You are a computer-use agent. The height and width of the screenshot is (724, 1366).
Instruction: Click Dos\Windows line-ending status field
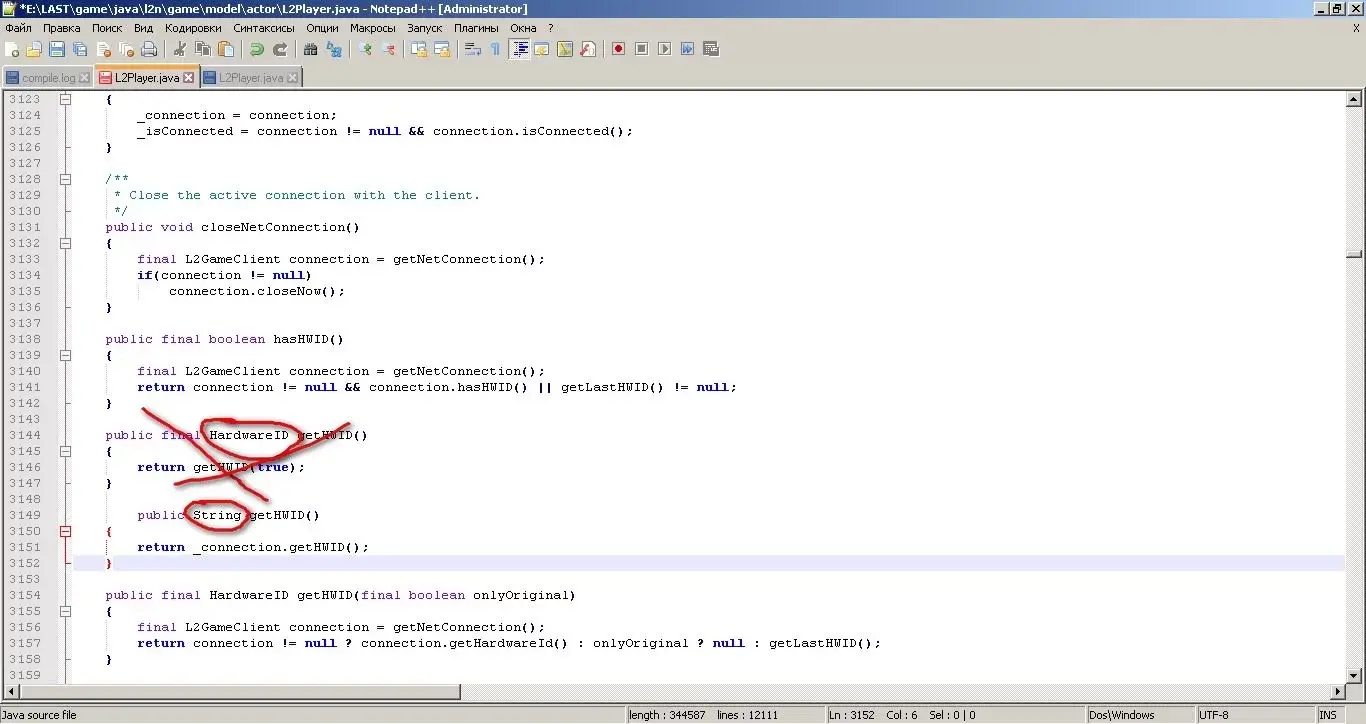pos(1142,715)
